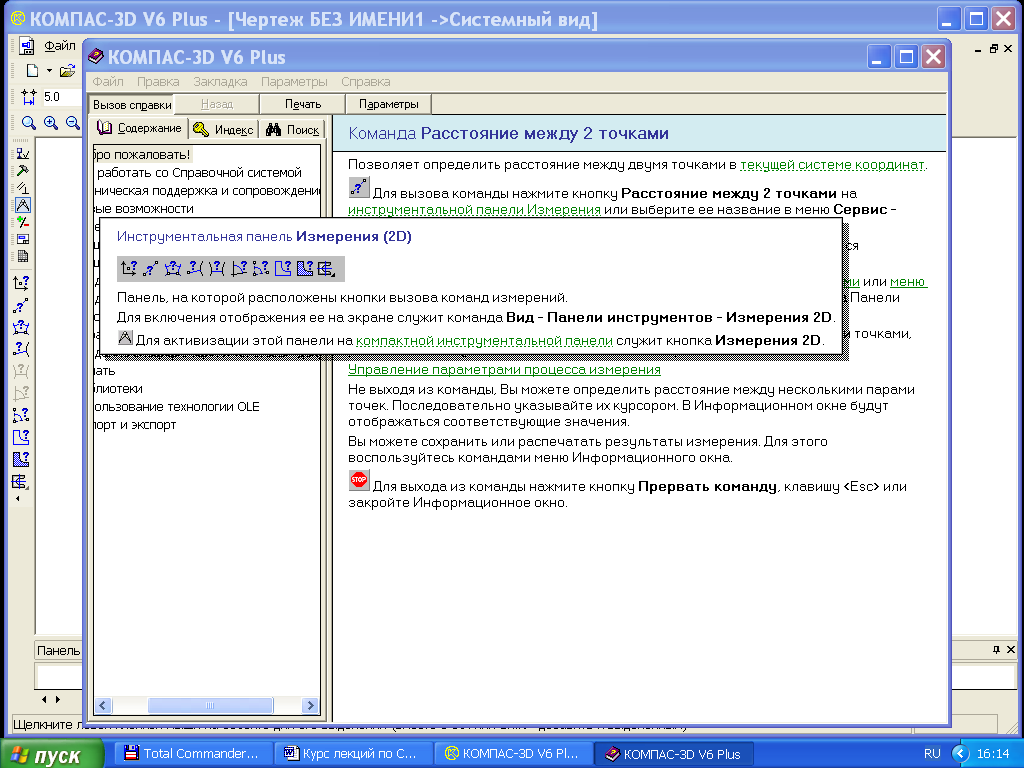The height and width of the screenshot is (768, 1024).
Task: Select the Distance from curve to point tool
Action: point(21,349)
